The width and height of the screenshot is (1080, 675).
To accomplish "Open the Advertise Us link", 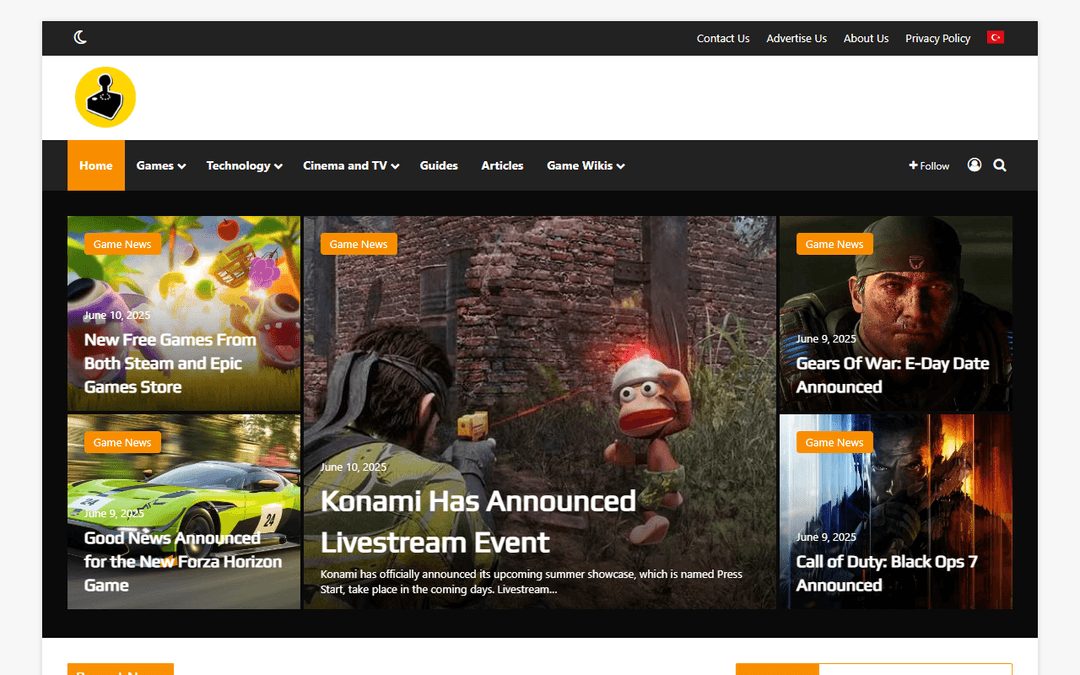I will [x=796, y=39].
